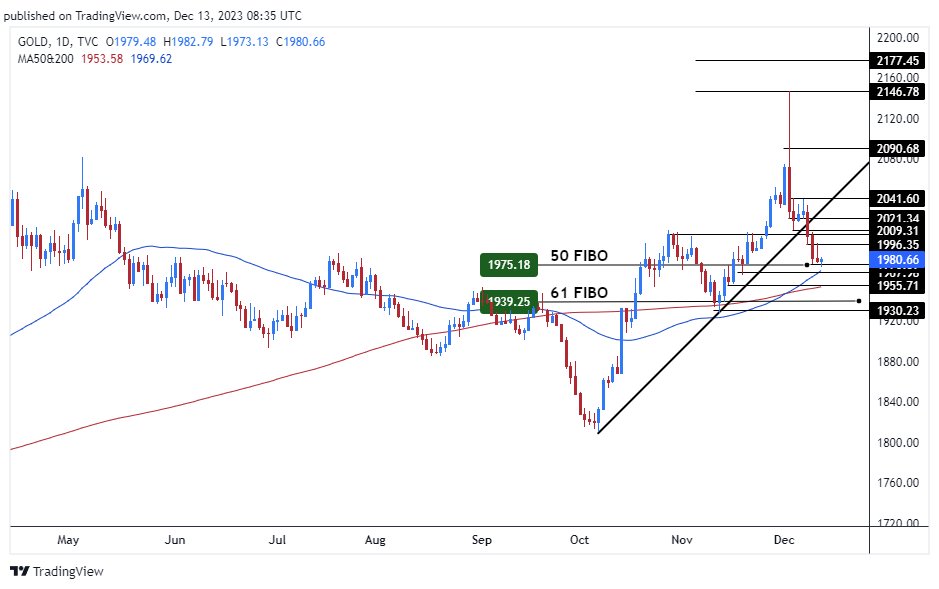Click the May label on time axis
The image size is (939, 589).
point(68,540)
